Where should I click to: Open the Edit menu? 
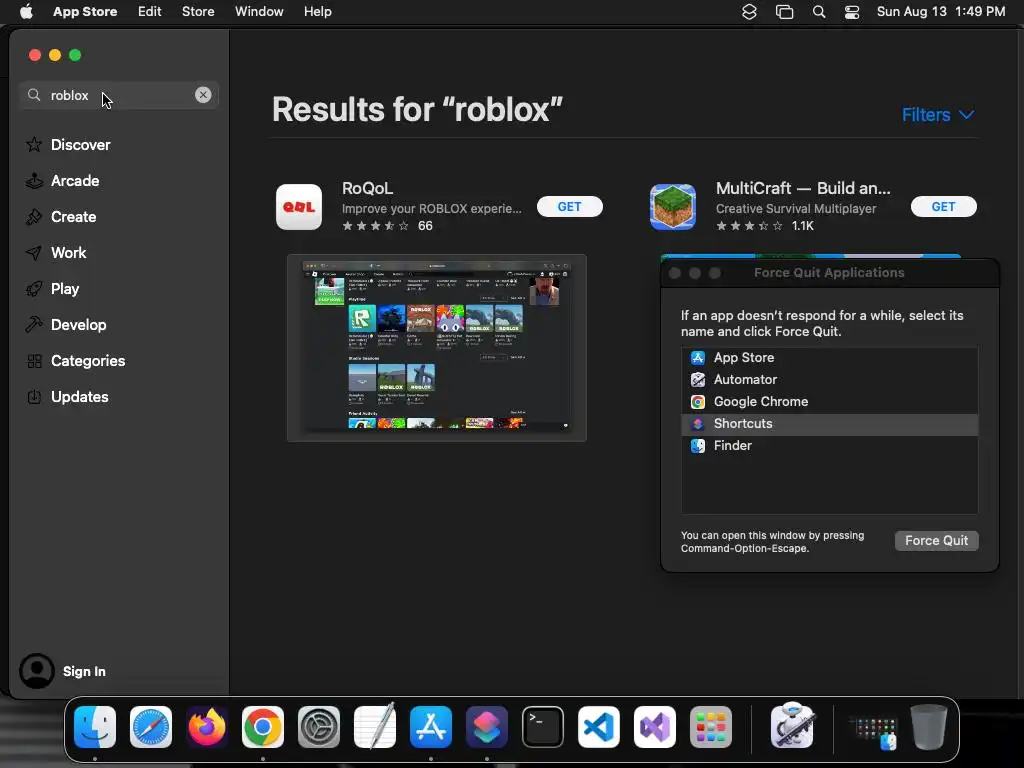click(150, 12)
